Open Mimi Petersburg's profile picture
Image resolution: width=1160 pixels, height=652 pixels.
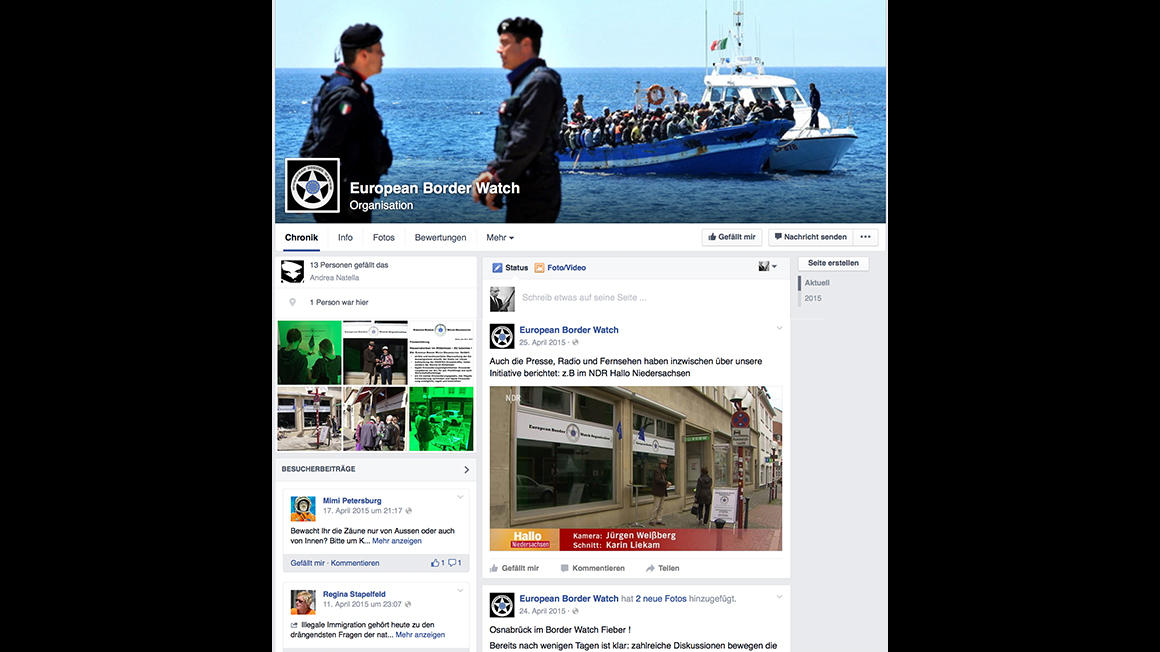(303, 508)
